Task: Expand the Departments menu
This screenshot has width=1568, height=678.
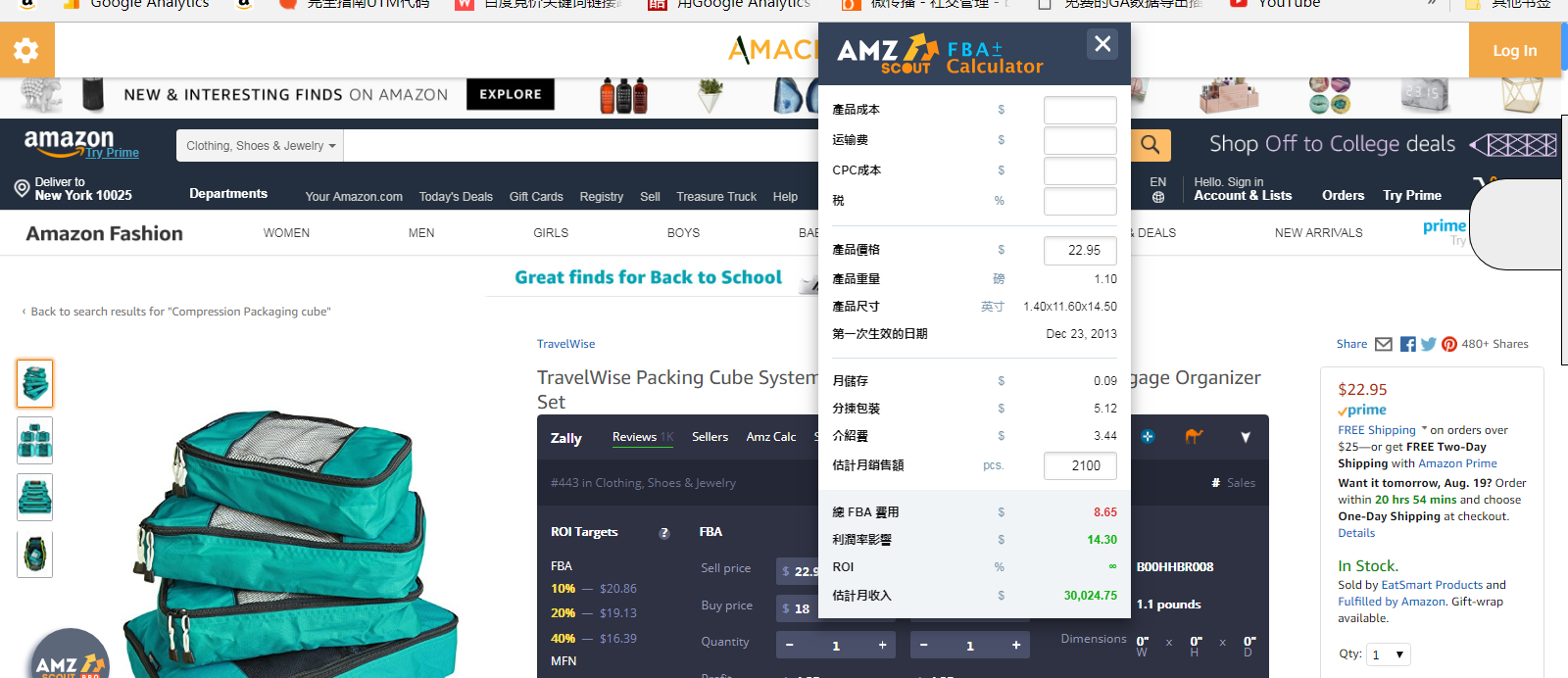Action: coord(228,194)
